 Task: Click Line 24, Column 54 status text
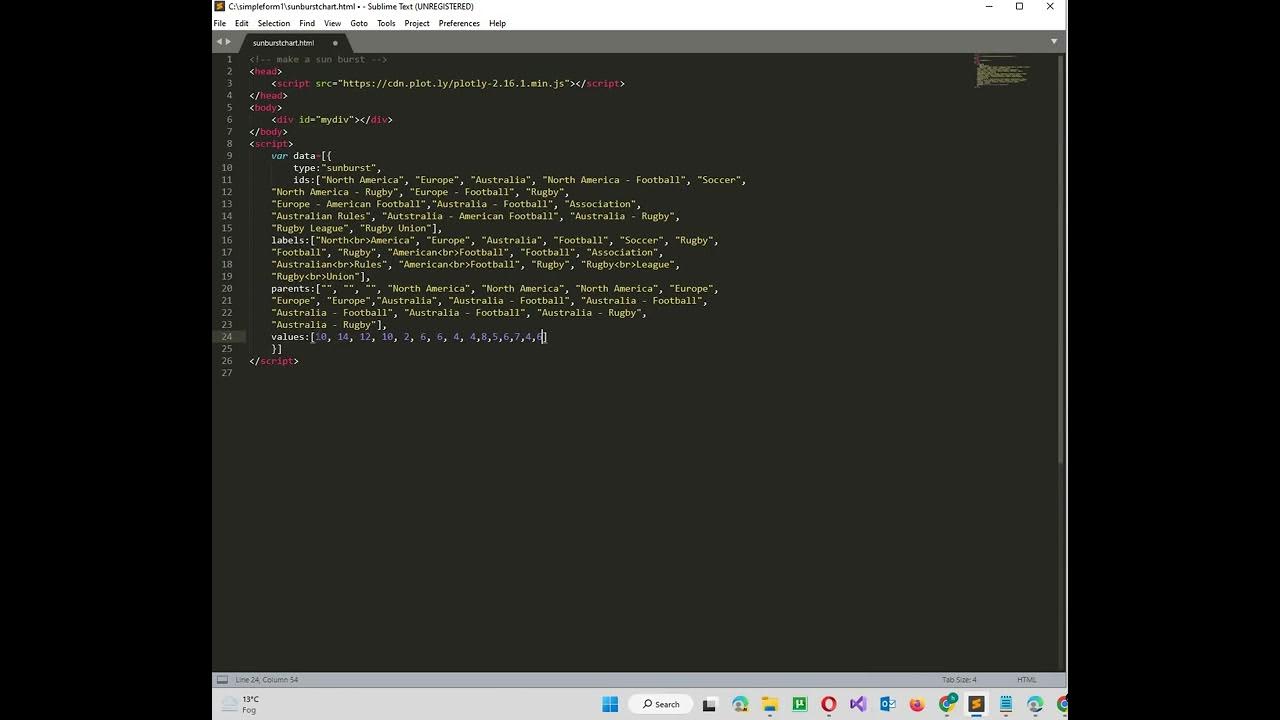coord(267,680)
